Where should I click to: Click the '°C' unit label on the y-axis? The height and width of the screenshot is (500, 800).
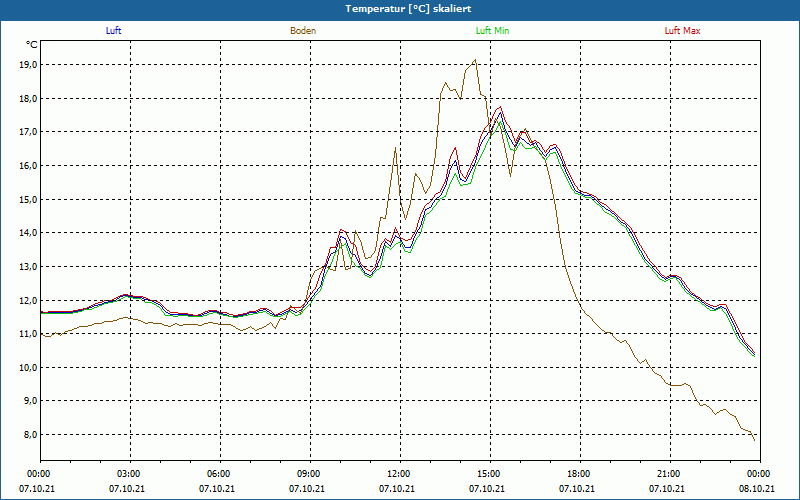coord(31,45)
